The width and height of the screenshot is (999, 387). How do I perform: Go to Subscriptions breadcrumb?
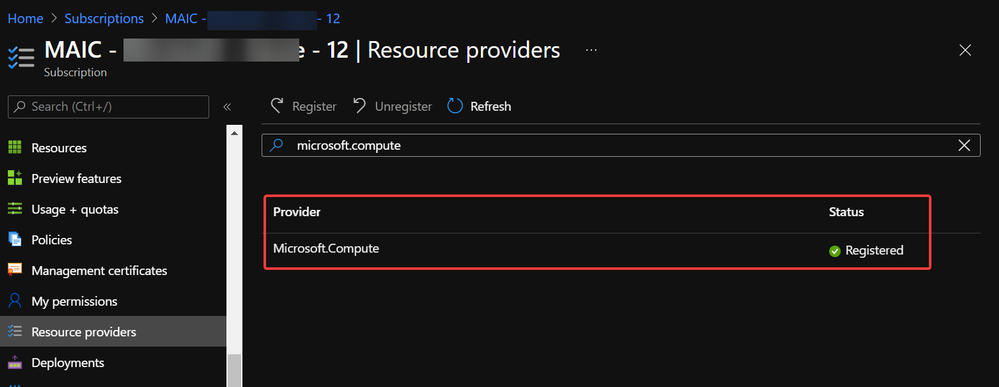(105, 18)
